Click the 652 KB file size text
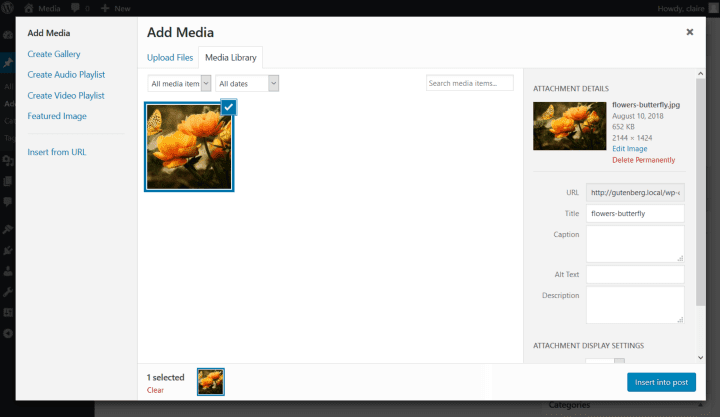The height and width of the screenshot is (417, 720). coord(623,127)
